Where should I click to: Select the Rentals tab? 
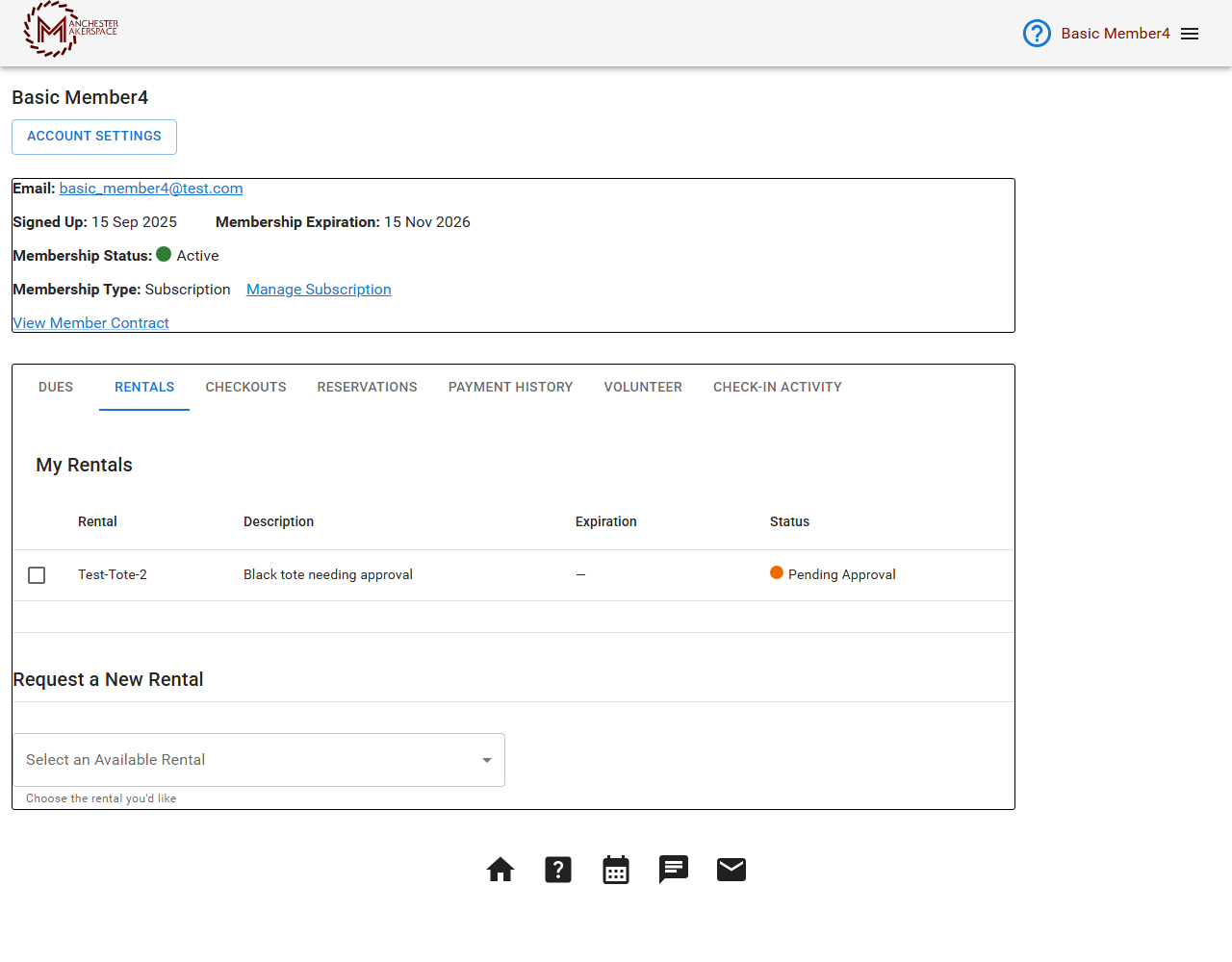click(x=144, y=388)
